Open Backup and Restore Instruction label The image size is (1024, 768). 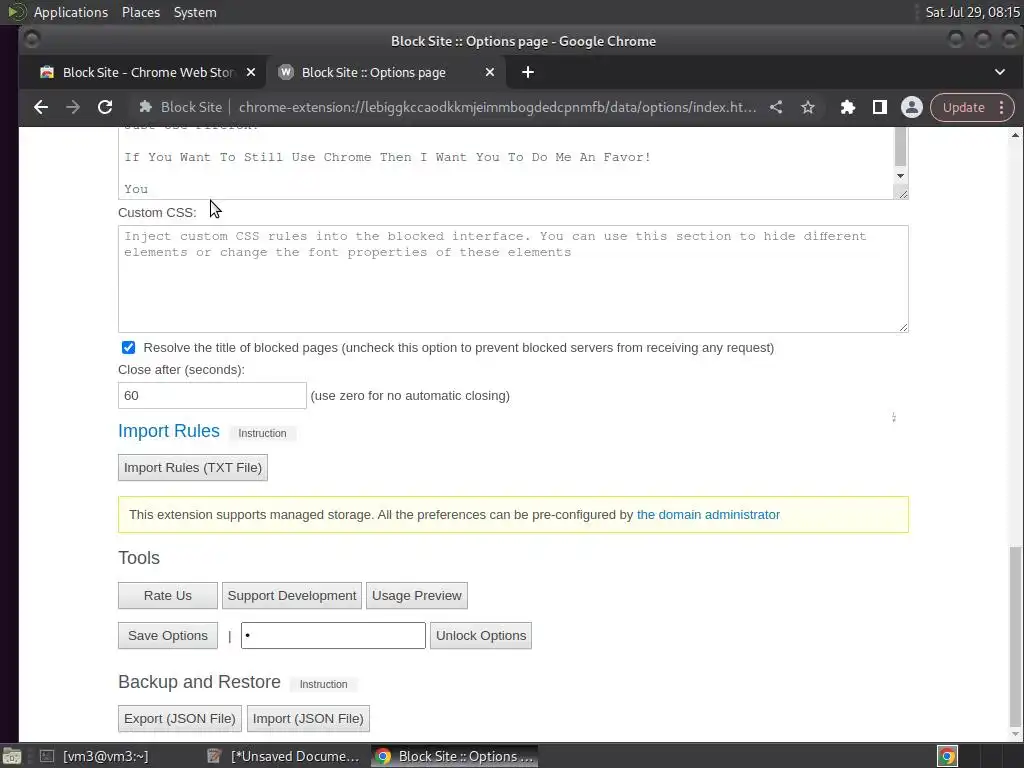(323, 684)
